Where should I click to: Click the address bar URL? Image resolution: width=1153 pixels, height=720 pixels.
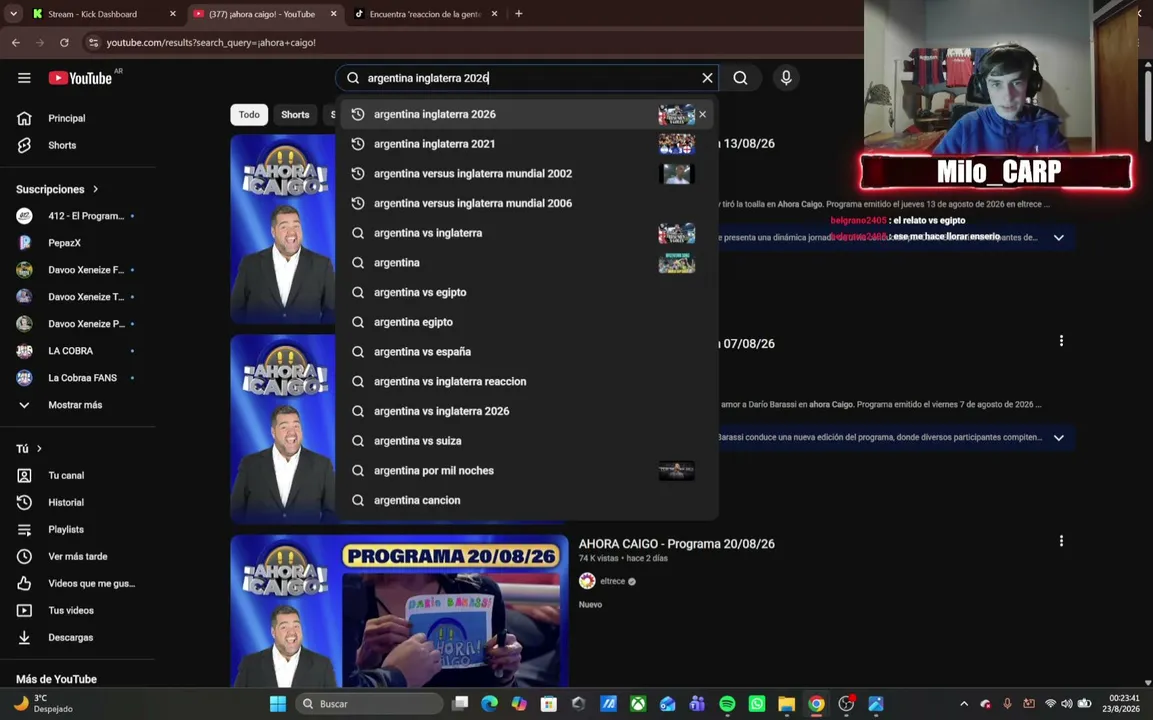(x=211, y=43)
